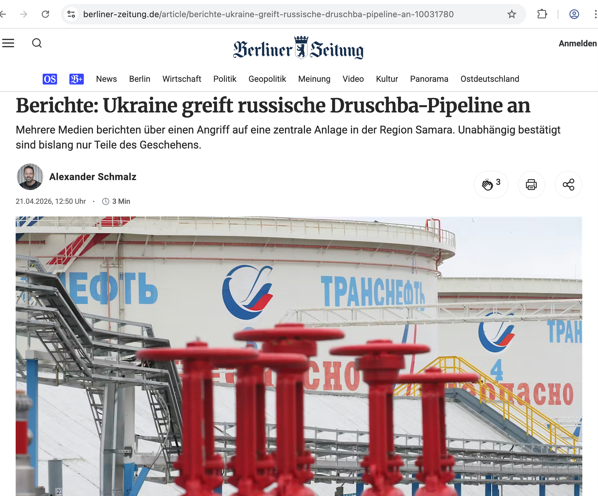Switch to the Wirtschaft section
Screen dimensions: 598x496
(x=182, y=79)
